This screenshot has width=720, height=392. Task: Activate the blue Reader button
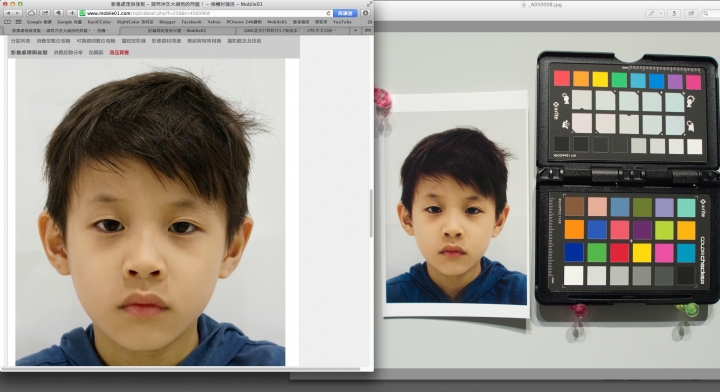coord(345,13)
